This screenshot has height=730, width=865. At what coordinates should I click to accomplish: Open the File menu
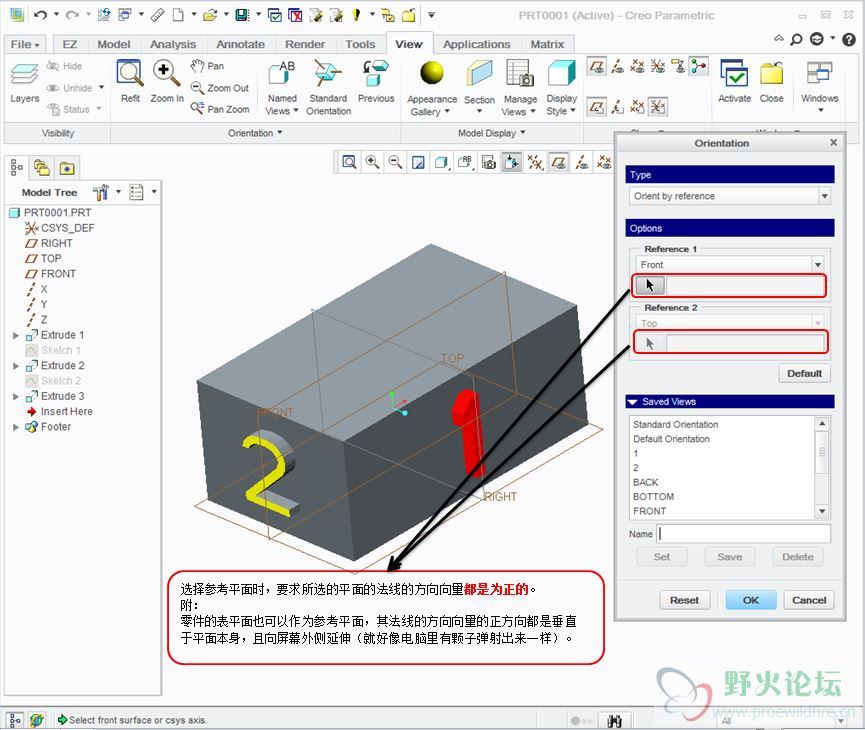coord(24,44)
